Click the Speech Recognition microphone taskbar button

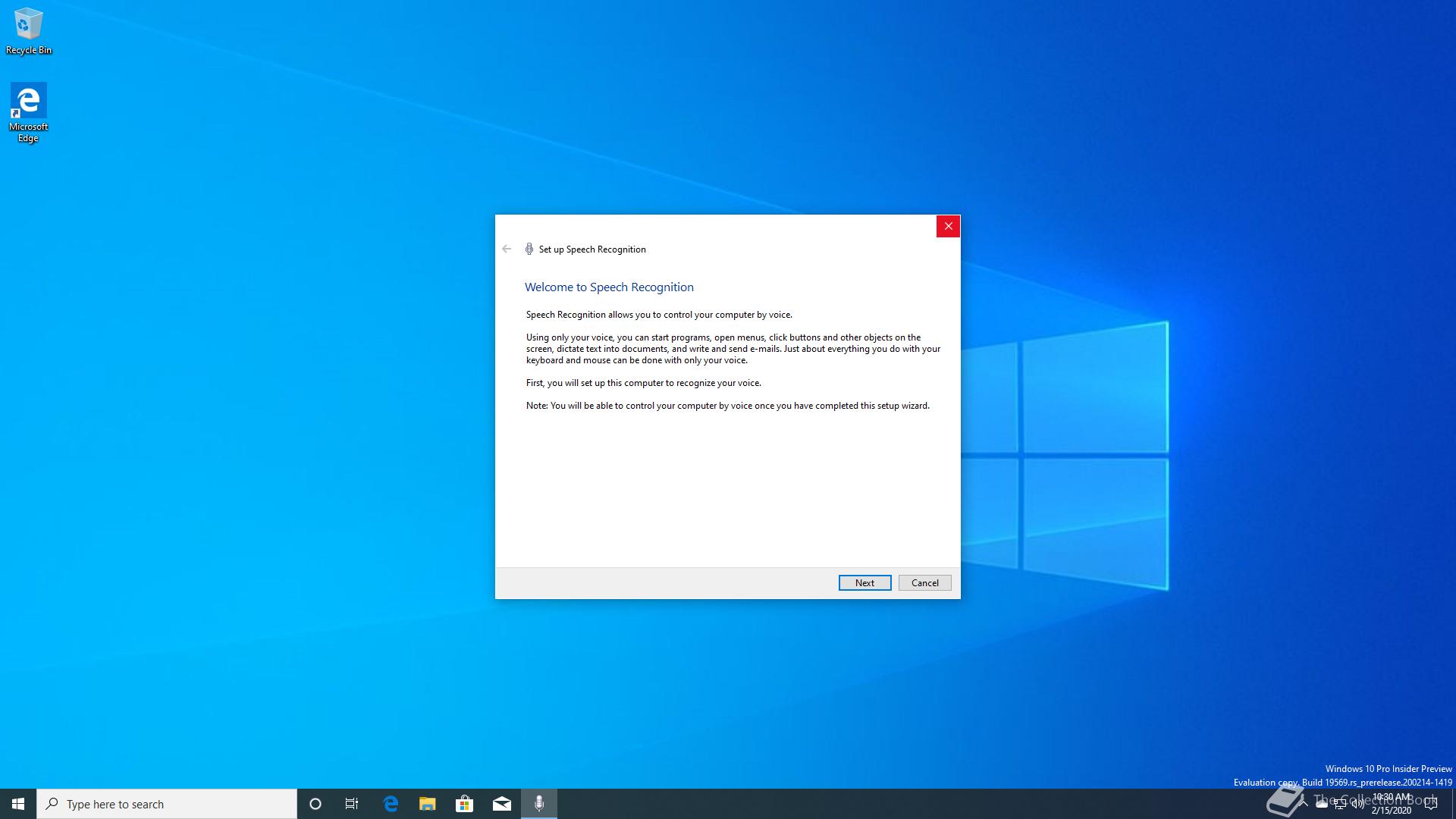tap(539, 804)
